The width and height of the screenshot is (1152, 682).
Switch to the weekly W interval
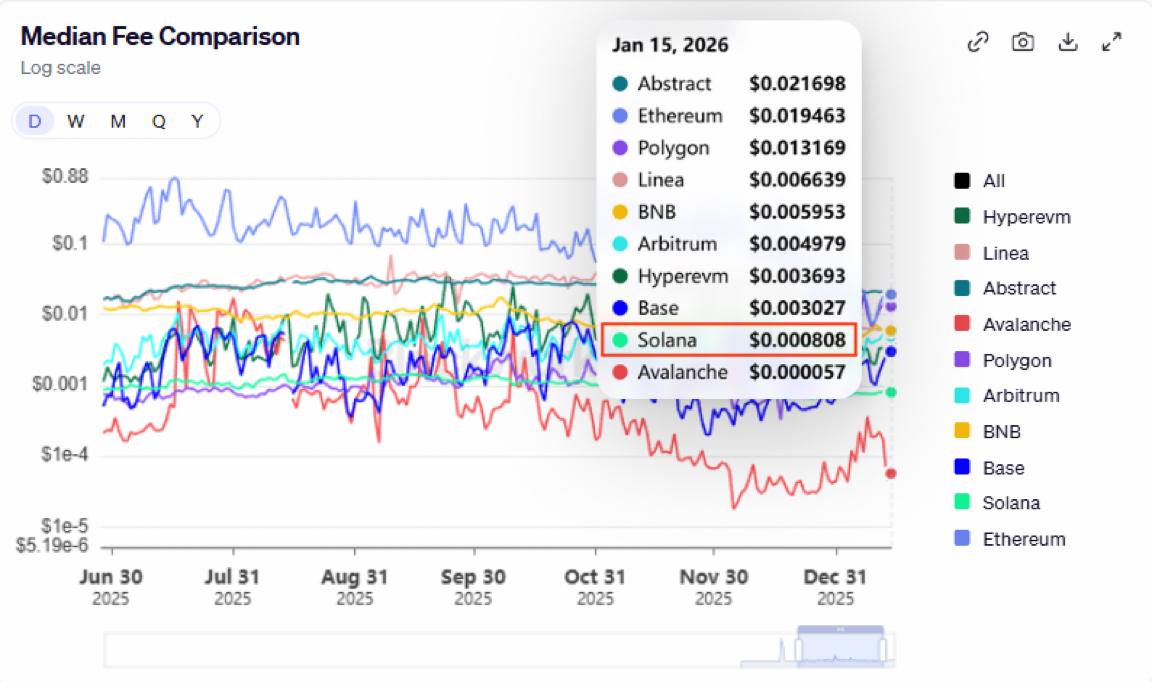click(76, 121)
